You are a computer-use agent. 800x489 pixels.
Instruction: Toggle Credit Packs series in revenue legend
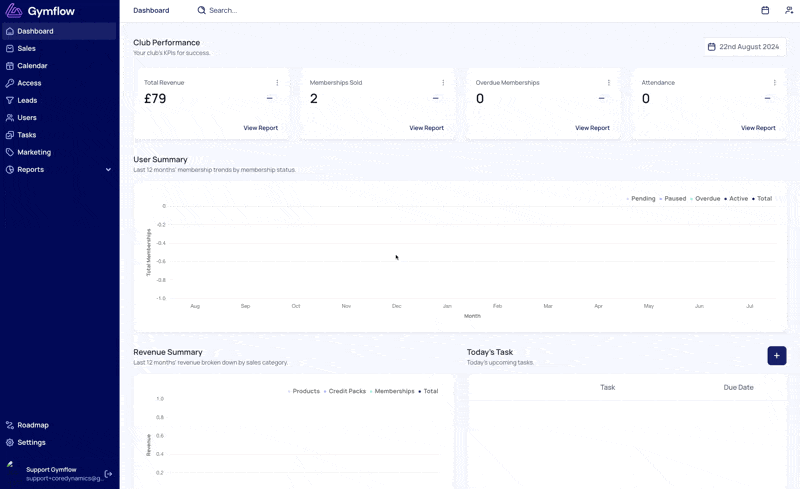344,391
